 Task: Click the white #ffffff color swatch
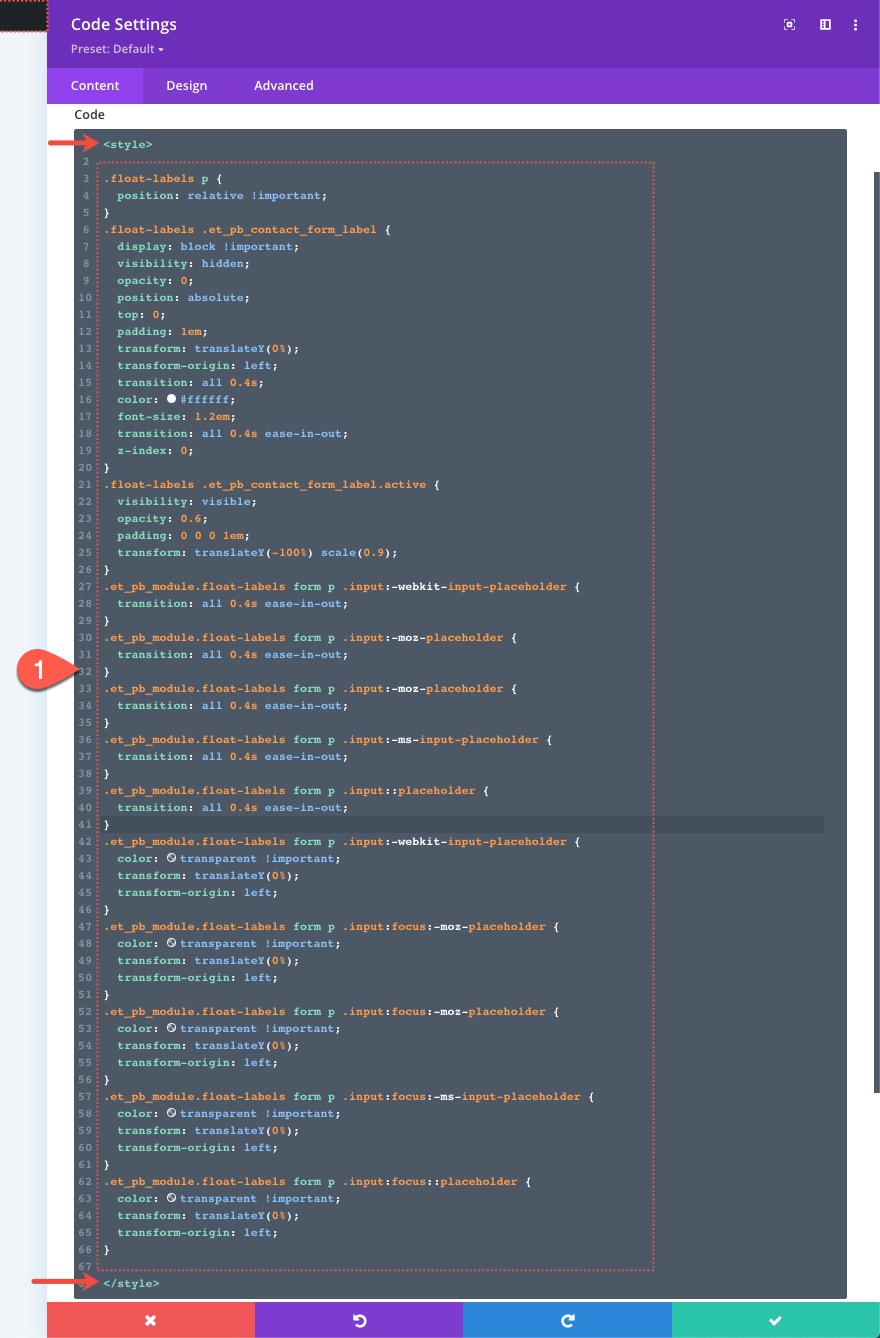click(x=172, y=399)
